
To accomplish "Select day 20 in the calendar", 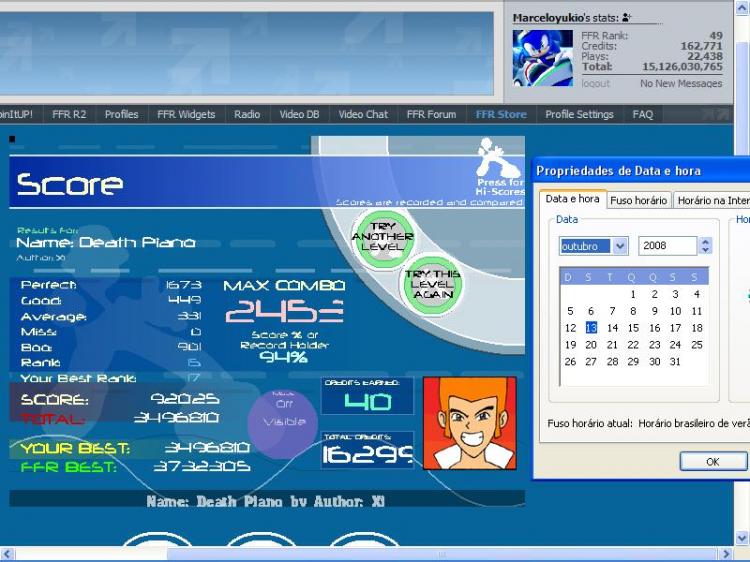I will tap(591, 345).
